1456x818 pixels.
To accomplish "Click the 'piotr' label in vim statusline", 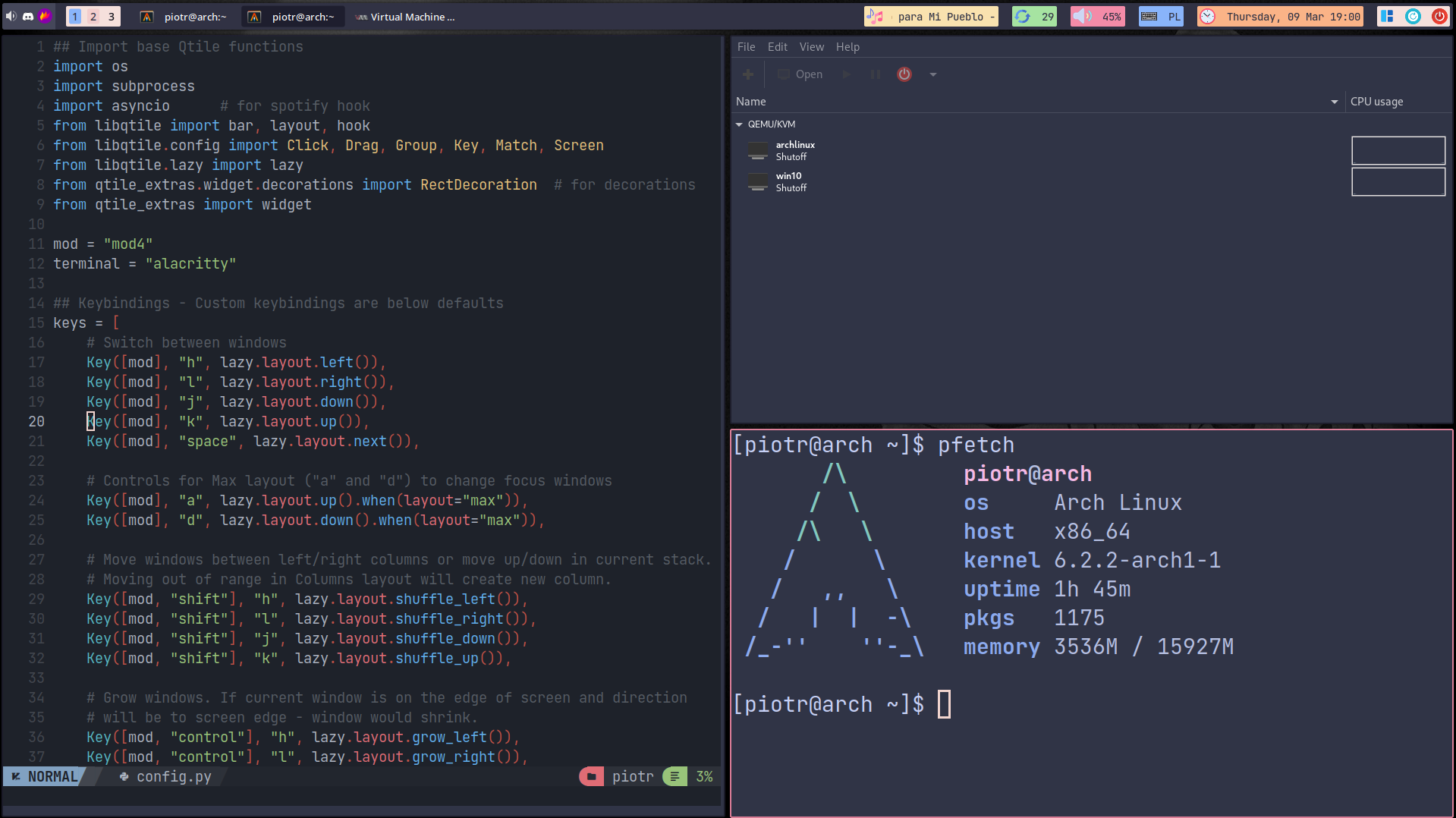I will (x=633, y=776).
